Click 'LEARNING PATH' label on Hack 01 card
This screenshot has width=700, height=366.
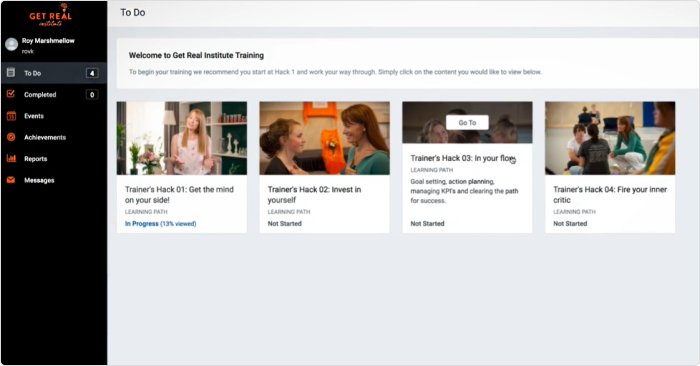(146, 212)
